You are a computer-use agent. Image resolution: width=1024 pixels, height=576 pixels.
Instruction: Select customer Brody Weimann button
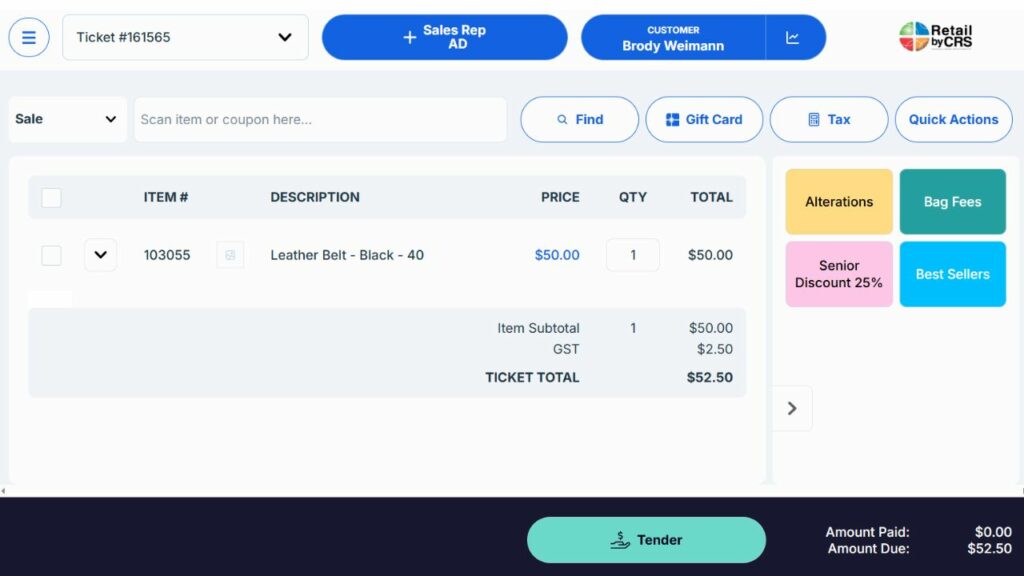click(673, 38)
